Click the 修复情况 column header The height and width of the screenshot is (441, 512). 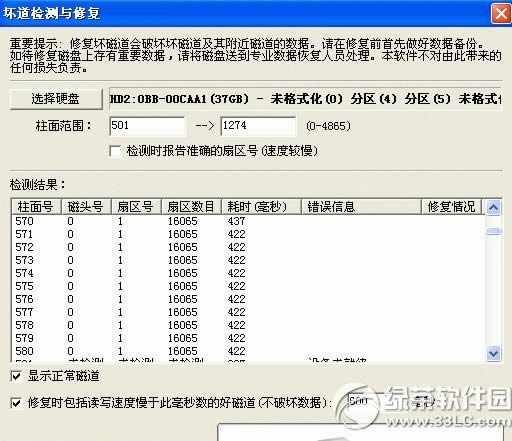(452, 207)
